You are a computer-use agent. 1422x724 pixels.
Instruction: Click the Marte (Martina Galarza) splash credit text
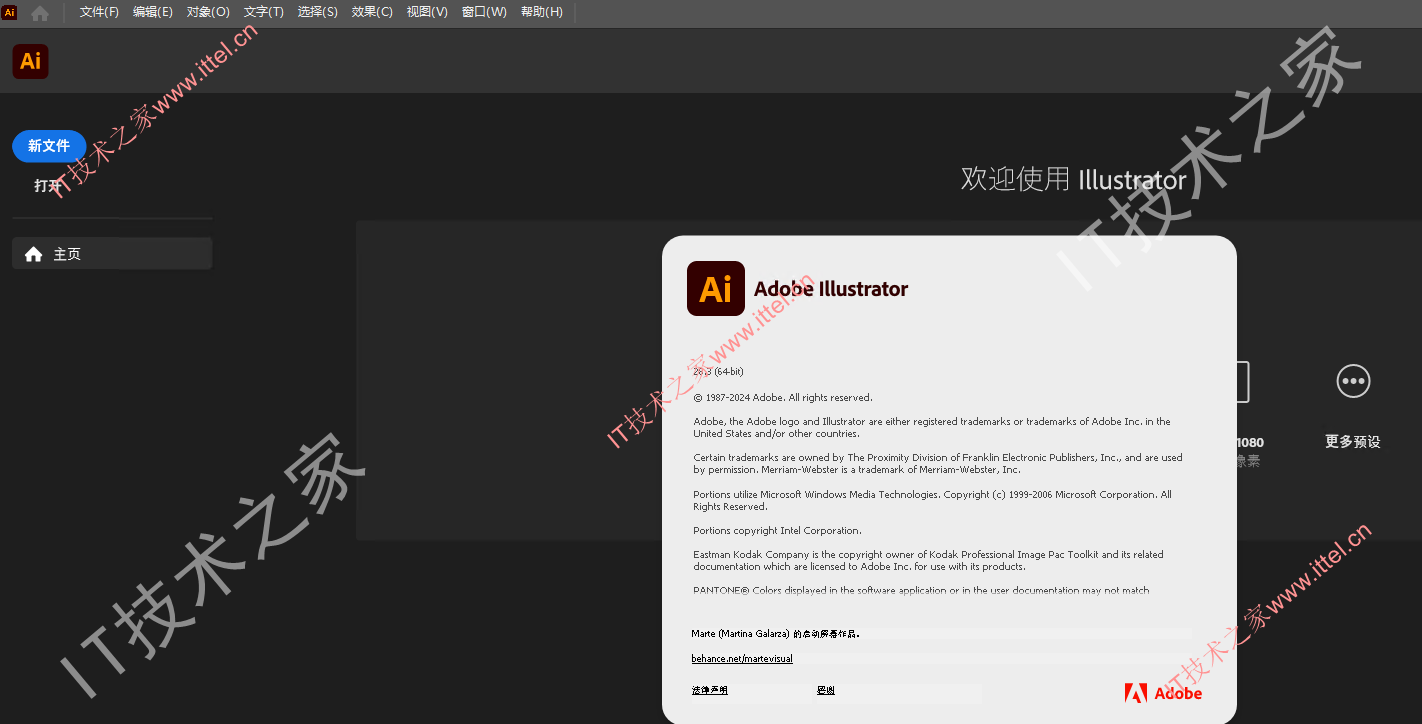pos(775,634)
